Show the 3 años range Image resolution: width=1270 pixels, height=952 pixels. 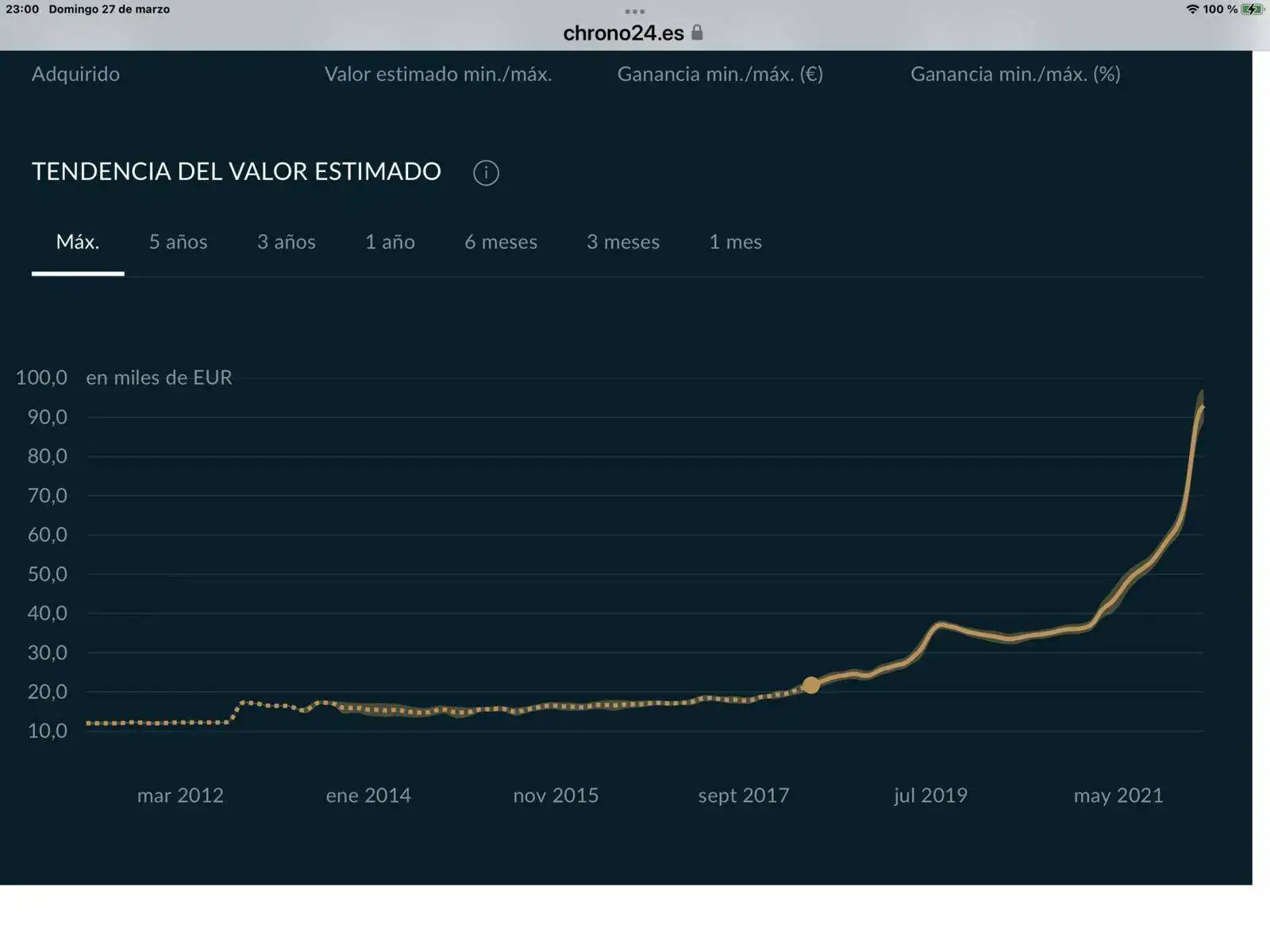point(286,242)
